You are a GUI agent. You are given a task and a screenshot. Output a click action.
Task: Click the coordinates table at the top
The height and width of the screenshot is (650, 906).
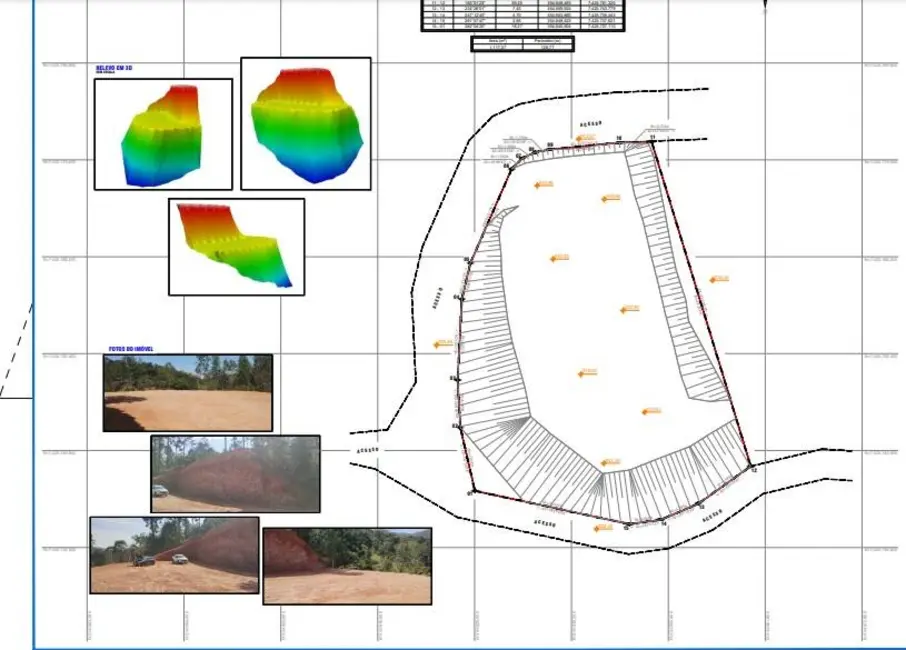[x=522, y=15]
